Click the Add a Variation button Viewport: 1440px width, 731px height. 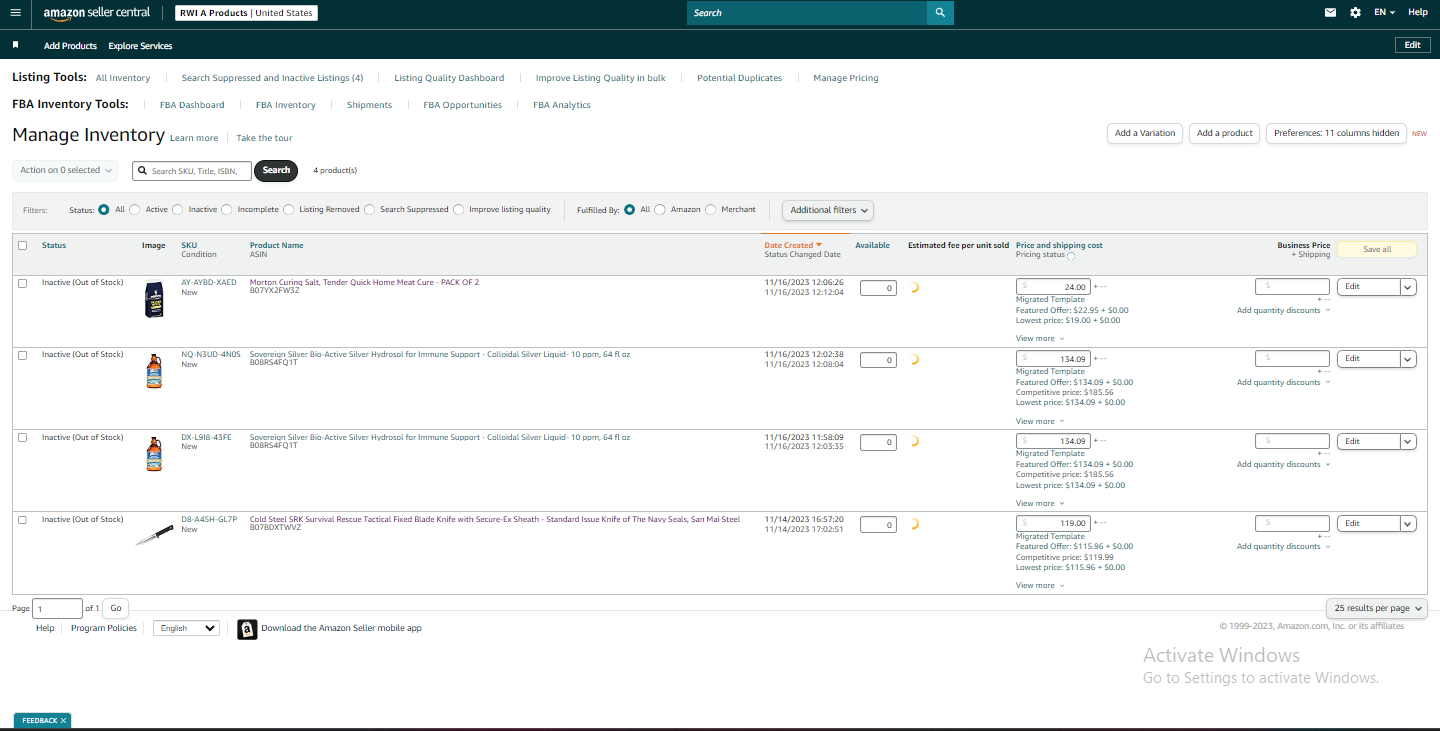coord(1145,133)
